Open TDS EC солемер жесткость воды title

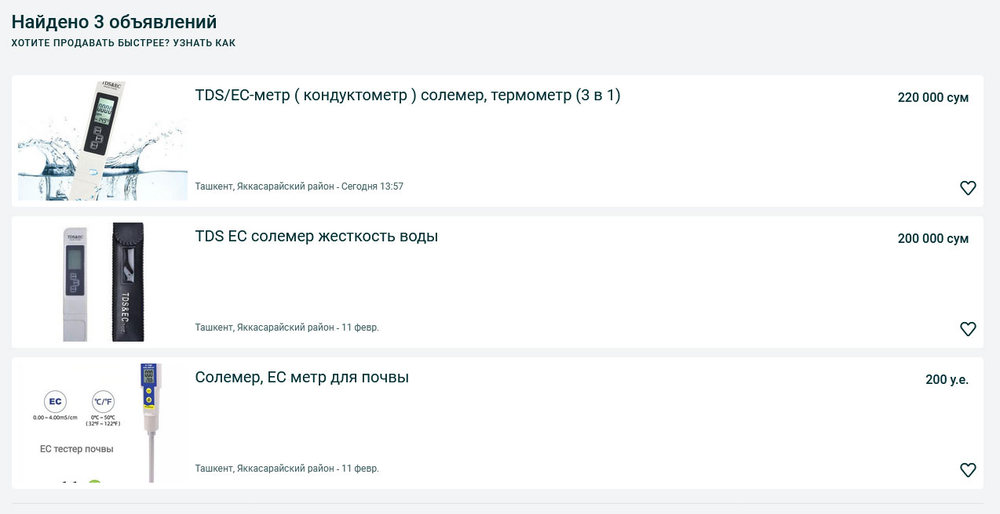tap(316, 237)
